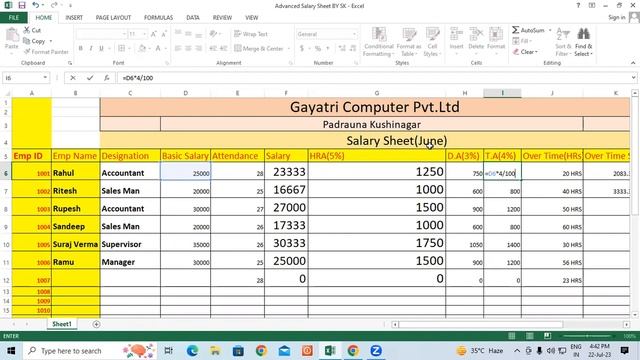Click the font color A swatch
The image size is (640, 360).
tap(158, 48)
